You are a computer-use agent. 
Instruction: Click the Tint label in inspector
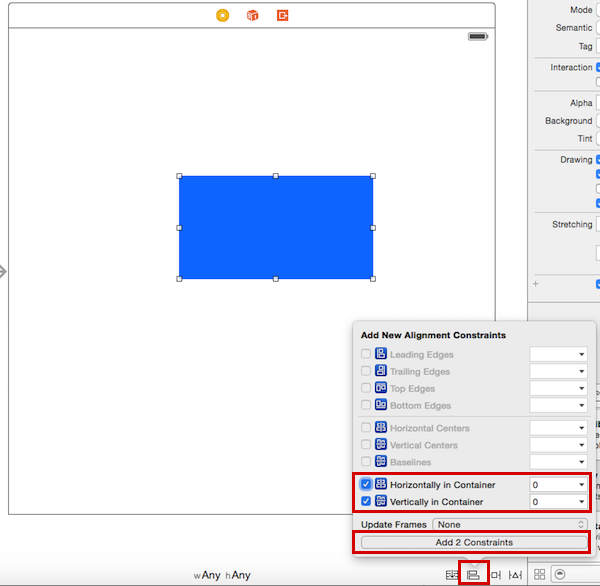[x=585, y=139]
